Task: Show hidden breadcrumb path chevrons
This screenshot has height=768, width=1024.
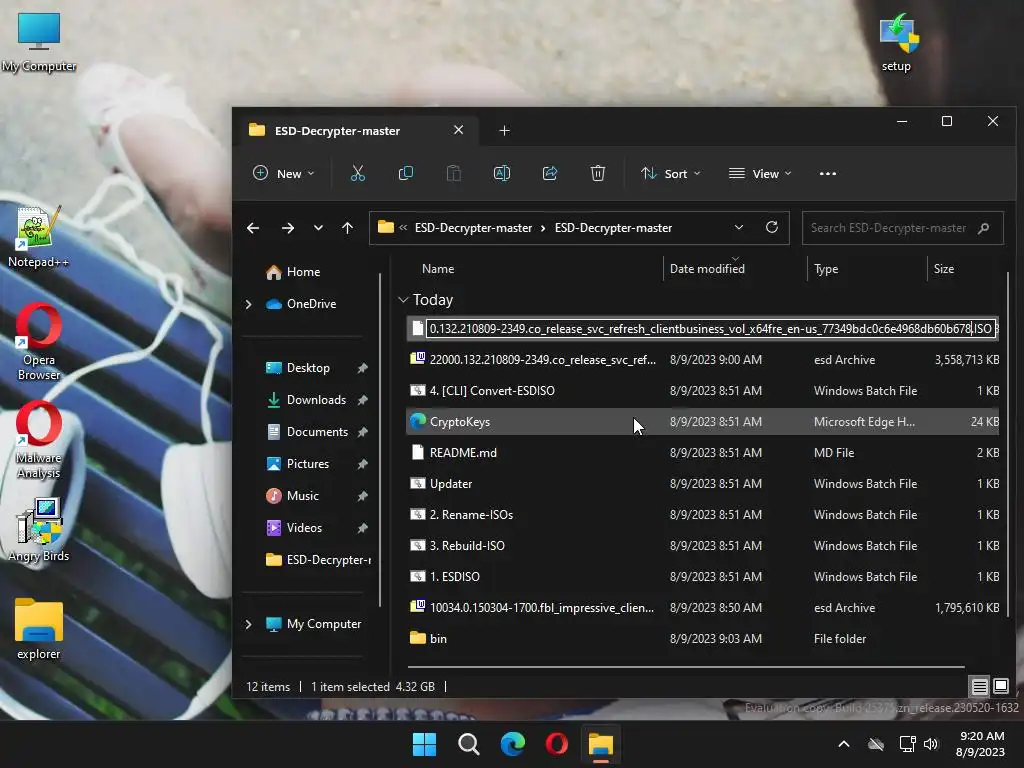Action: [403, 228]
